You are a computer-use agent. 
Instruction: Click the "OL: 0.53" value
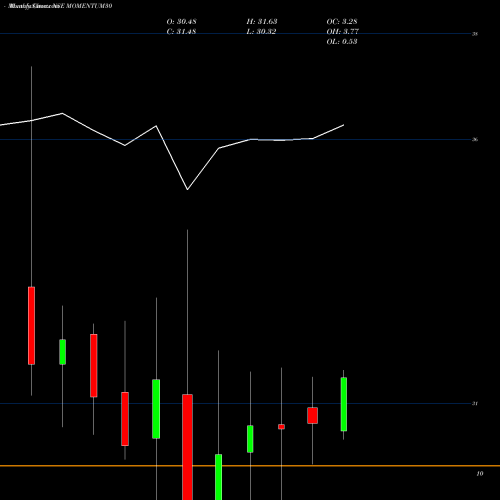pos(342,42)
